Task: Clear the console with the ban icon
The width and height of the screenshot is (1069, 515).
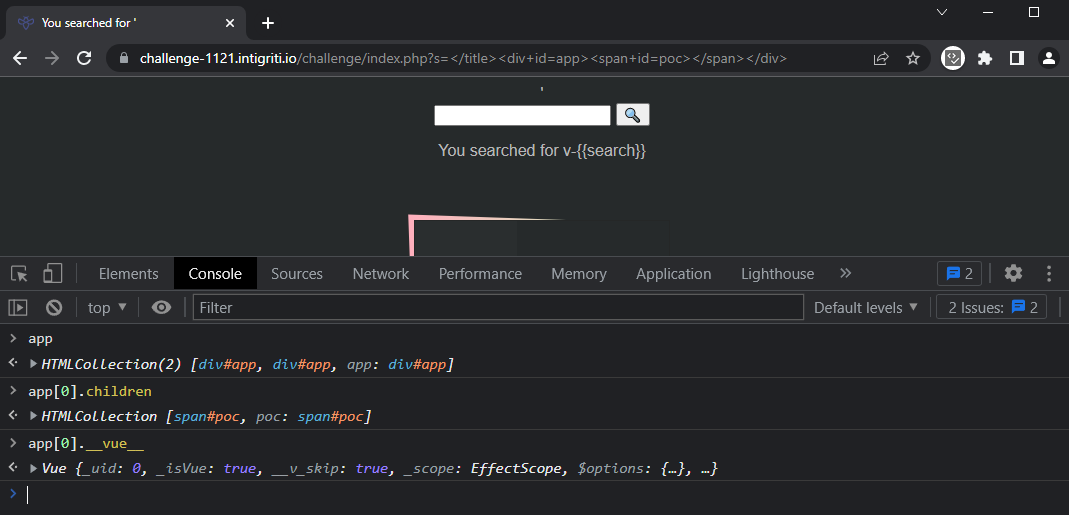Action: coord(54,307)
